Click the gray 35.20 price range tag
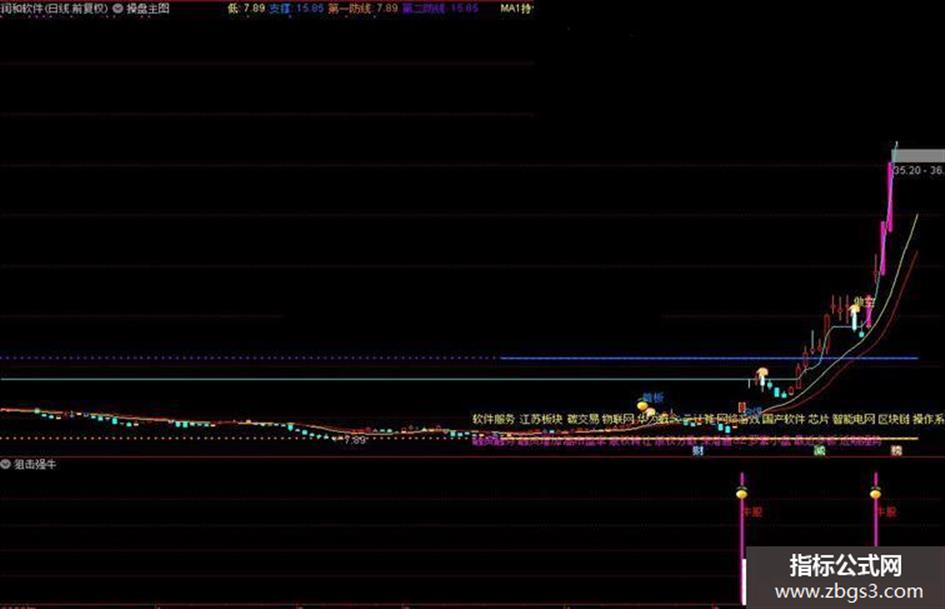This screenshot has width=945, height=609. (918, 156)
